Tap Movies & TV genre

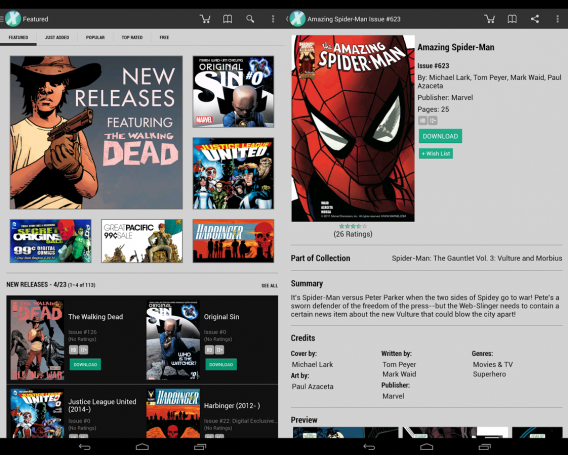[493, 364]
